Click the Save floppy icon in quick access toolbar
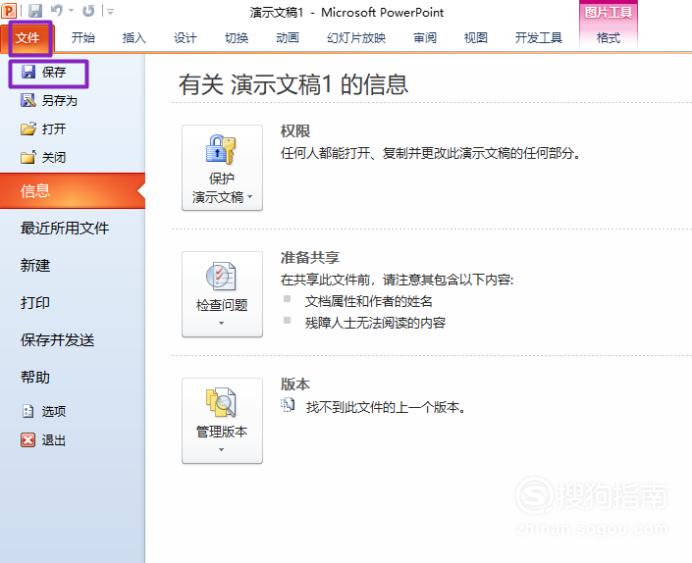Viewport: 692px width, 563px height. point(35,11)
